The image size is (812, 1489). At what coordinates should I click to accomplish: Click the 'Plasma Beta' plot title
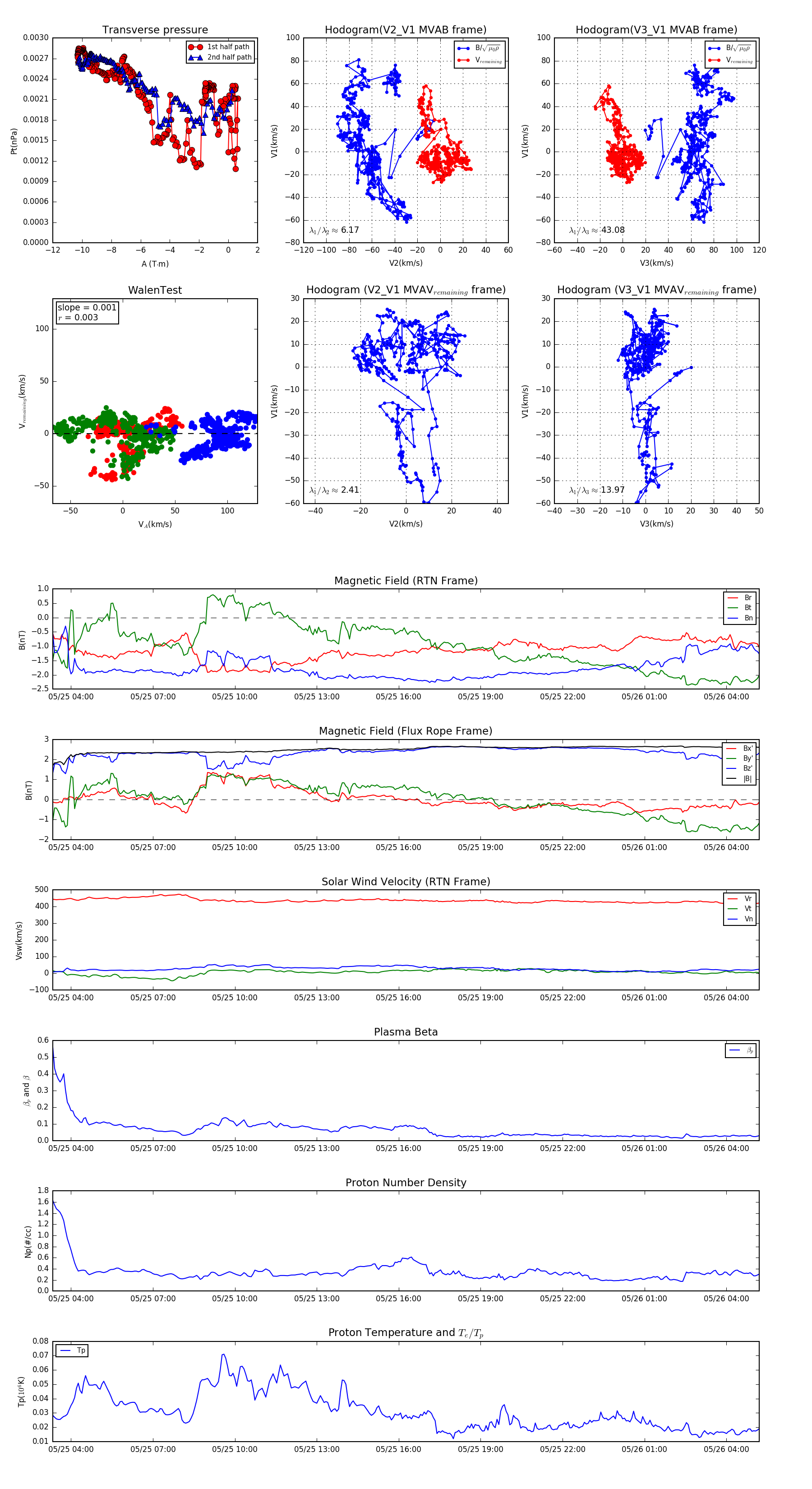(406, 1032)
